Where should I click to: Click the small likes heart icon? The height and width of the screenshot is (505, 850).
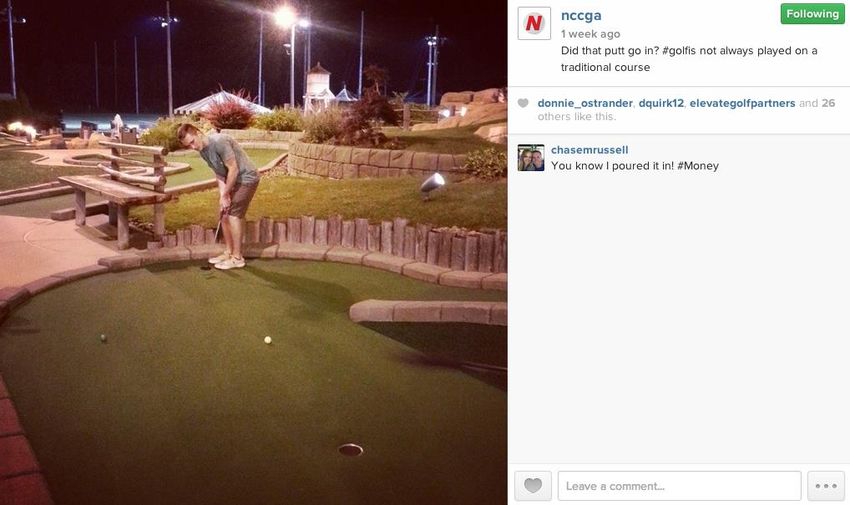coord(523,103)
